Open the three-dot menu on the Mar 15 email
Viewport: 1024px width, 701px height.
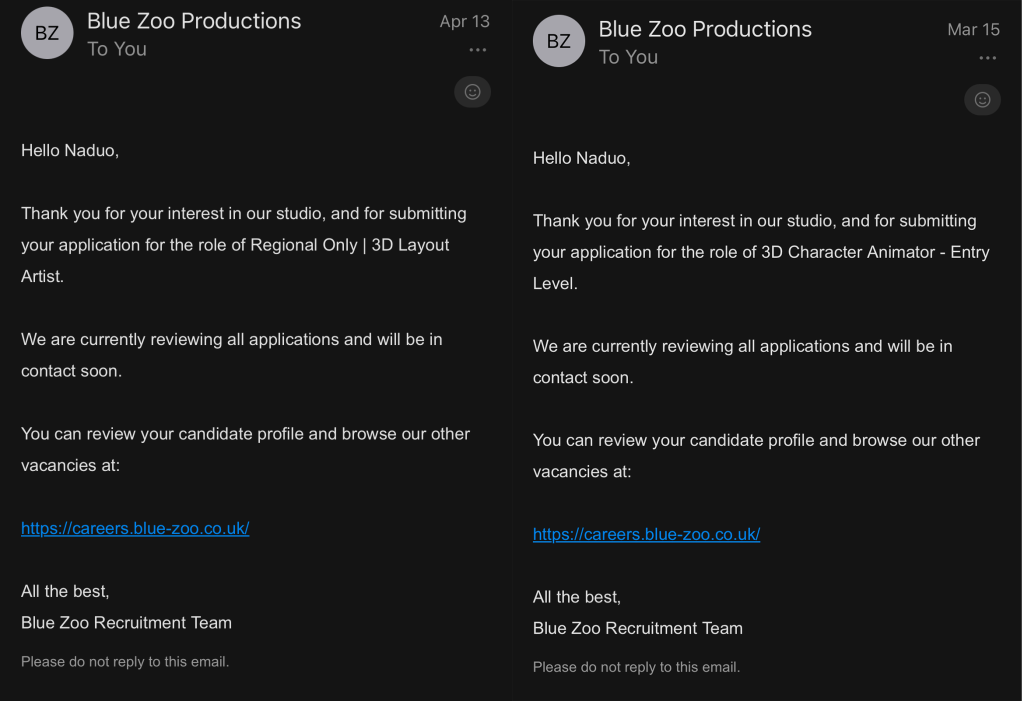coord(987,58)
